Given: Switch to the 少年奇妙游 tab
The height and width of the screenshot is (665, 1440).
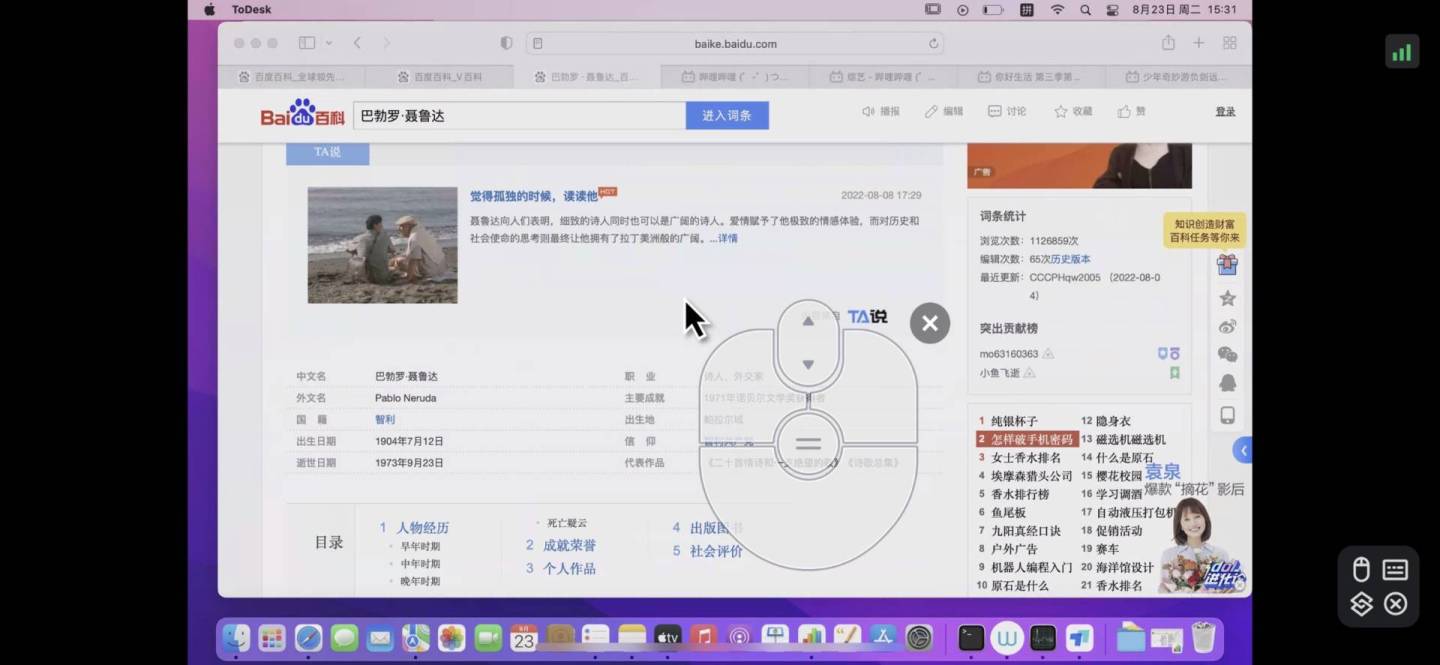Looking at the screenshot, I should click(1178, 76).
